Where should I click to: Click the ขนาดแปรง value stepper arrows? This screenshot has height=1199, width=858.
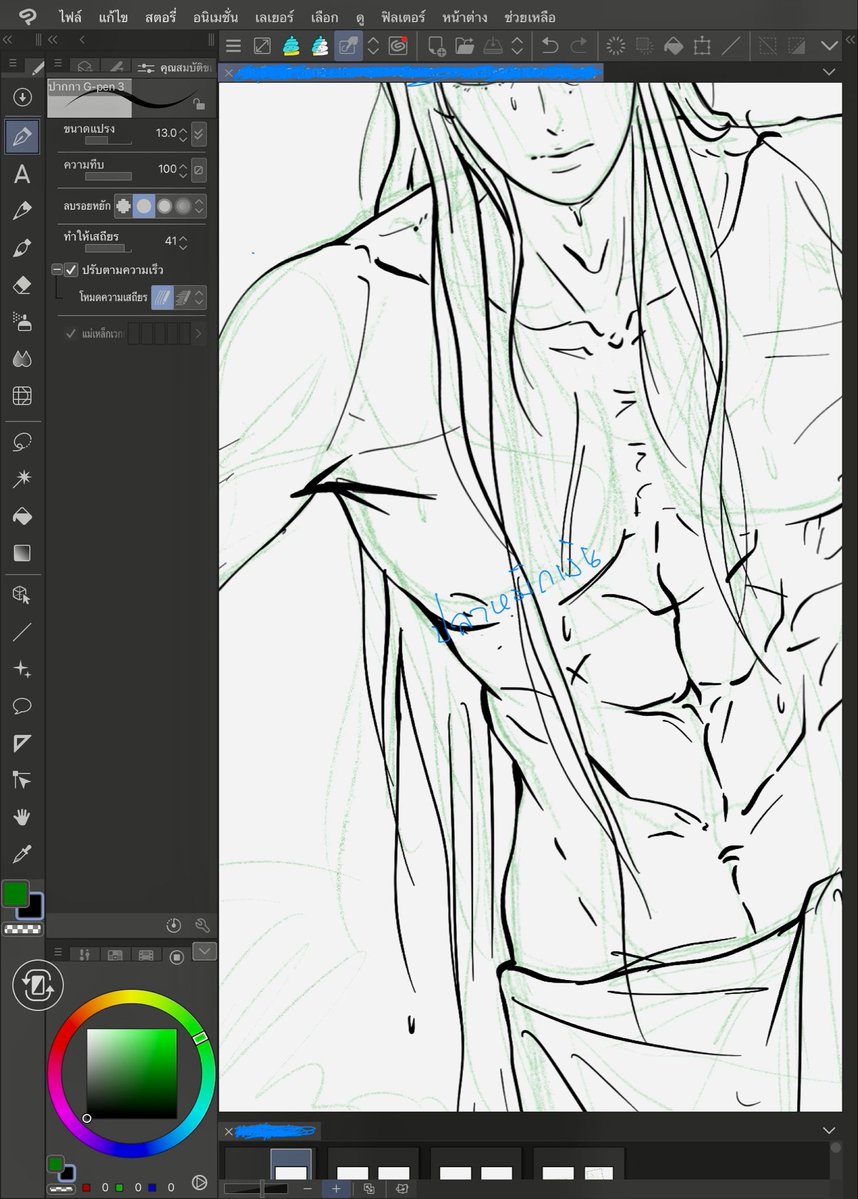coord(183,134)
